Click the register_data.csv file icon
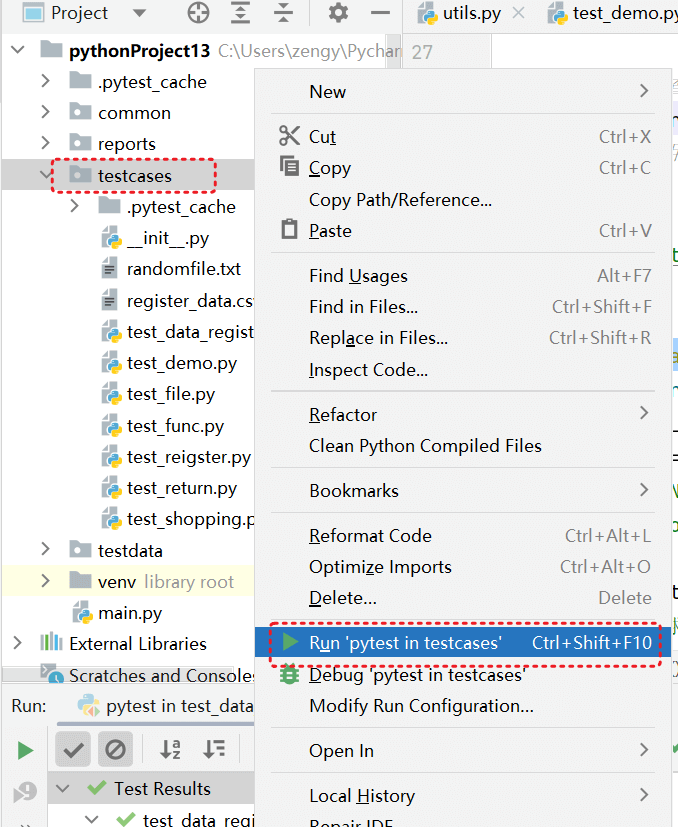The image size is (678, 827). click(x=109, y=301)
